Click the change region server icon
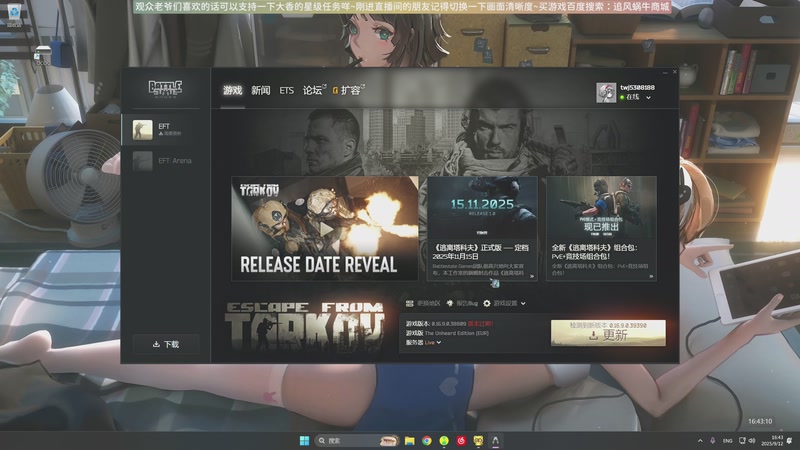800x450 pixels. (x=409, y=303)
